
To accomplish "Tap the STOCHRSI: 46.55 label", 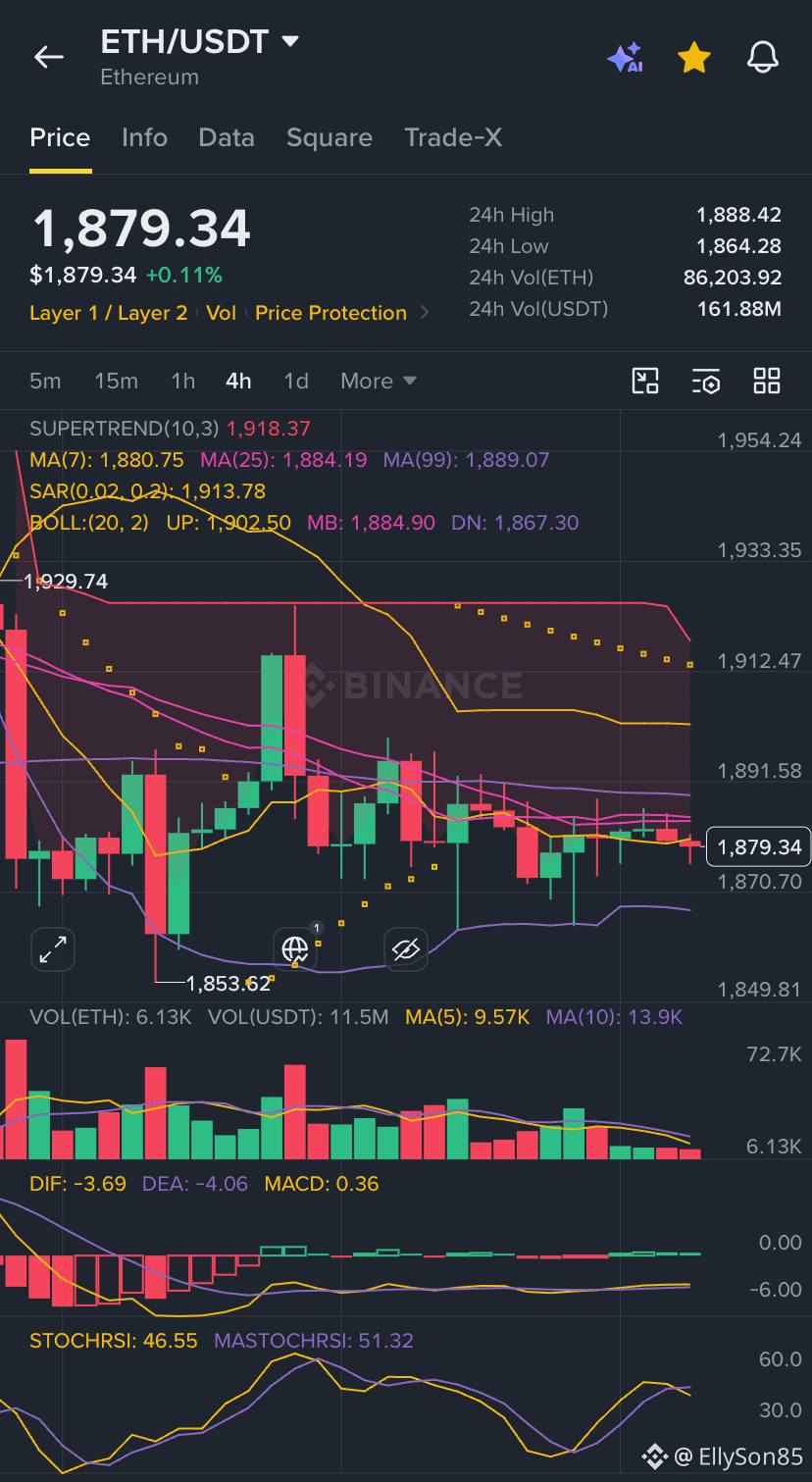I will coord(114,1341).
